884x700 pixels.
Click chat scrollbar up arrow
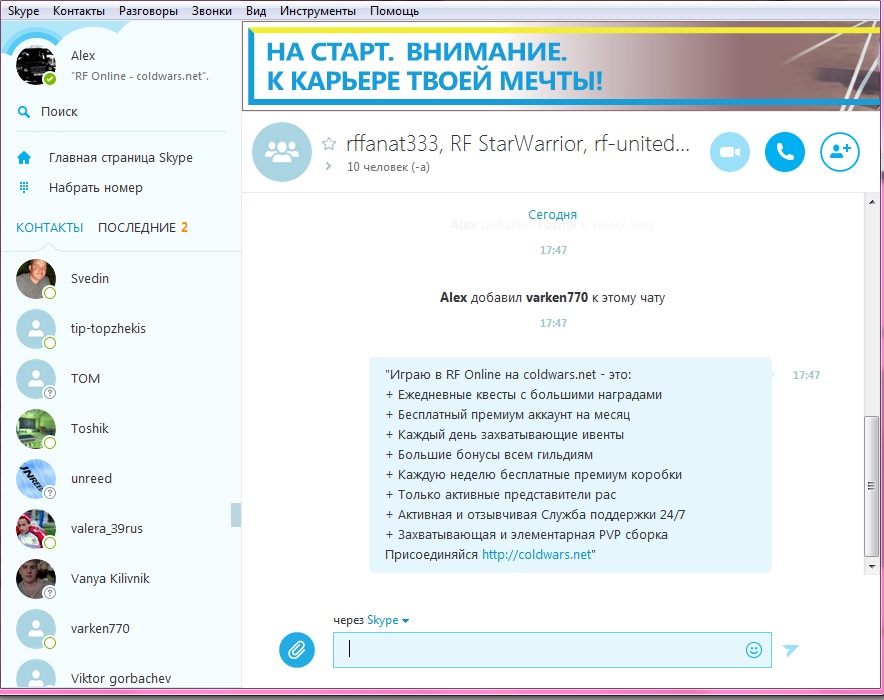872,202
